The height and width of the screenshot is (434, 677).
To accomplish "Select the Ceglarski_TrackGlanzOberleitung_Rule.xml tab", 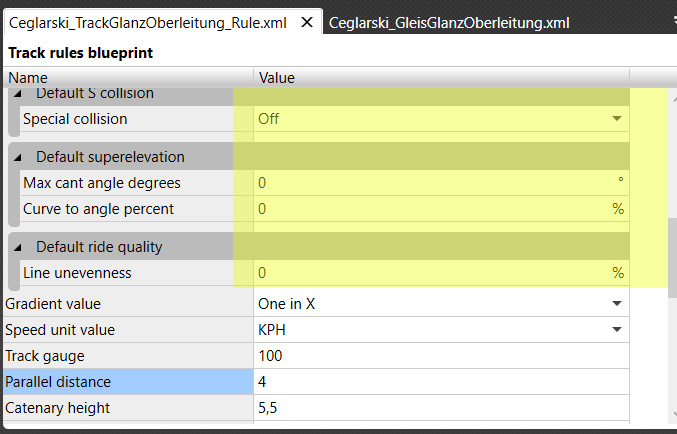I will (x=150, y=22).
